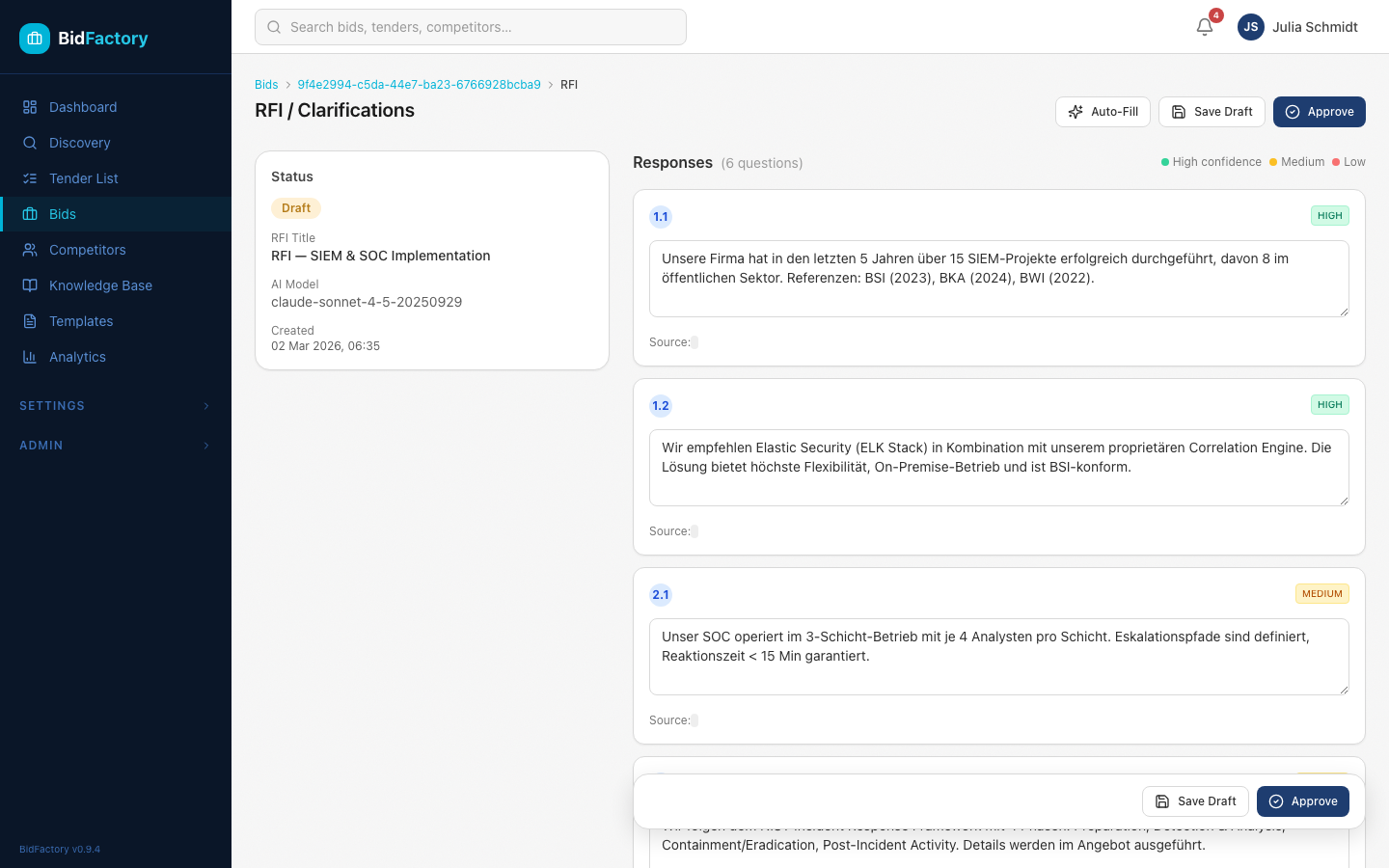This screenshot has height=868, width=1389.
Task: Click the search magnifier icon
Action: (x=274, y=27)
